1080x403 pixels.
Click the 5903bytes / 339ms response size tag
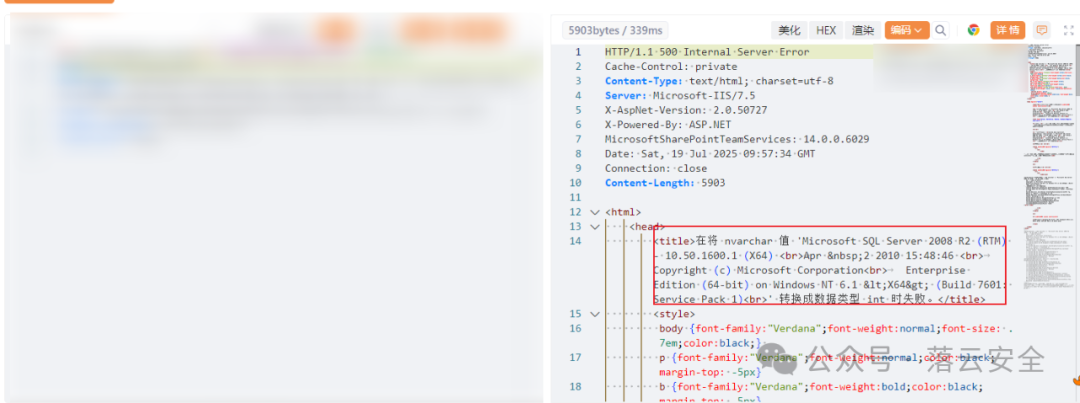(605, 31)
